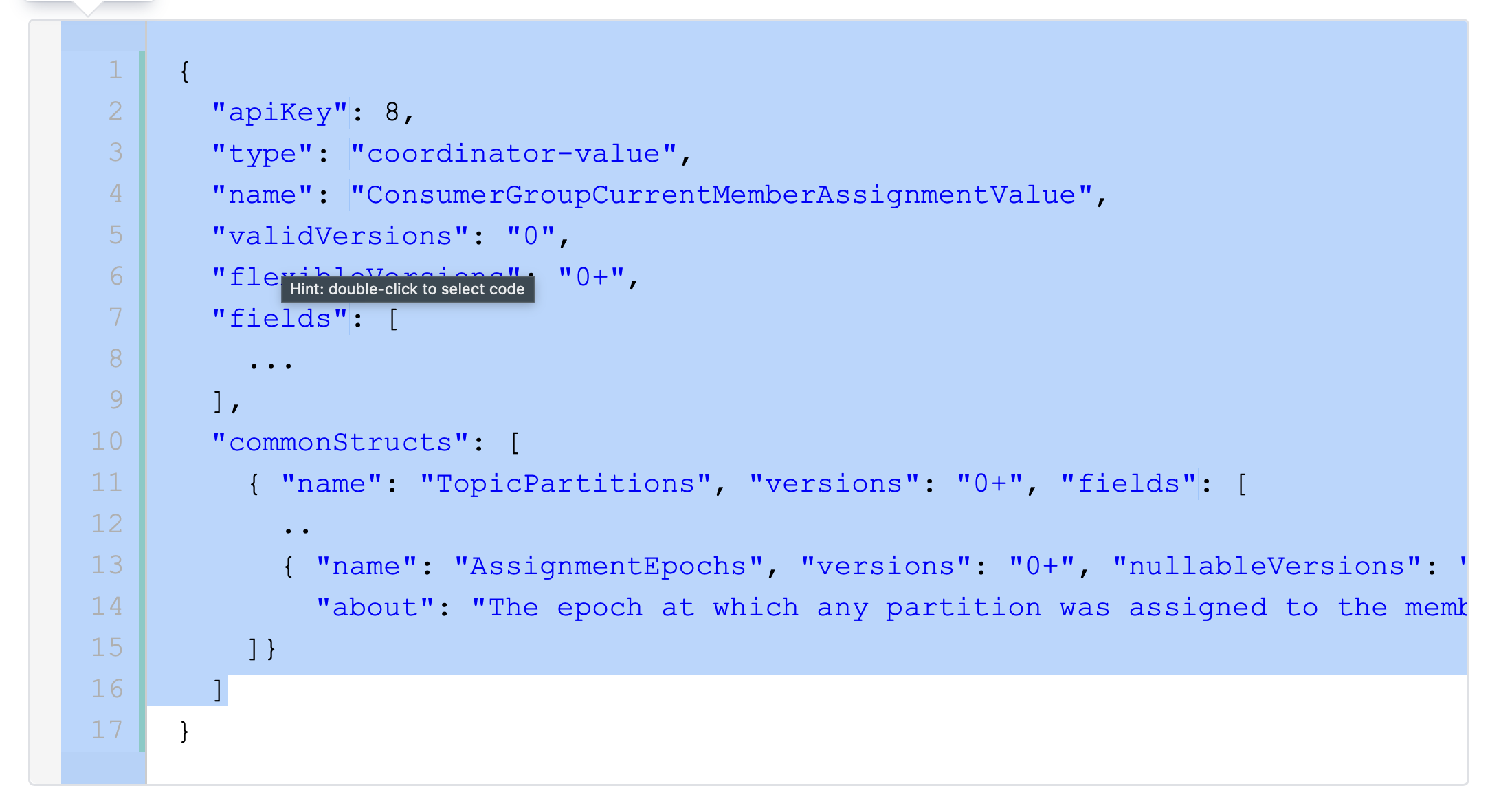Click "ConsumerGroupCurrentMemberAssignmentValue" name string
This screenshot has width=1512, height=810.
pyautogui.click(x=722, y=195)
